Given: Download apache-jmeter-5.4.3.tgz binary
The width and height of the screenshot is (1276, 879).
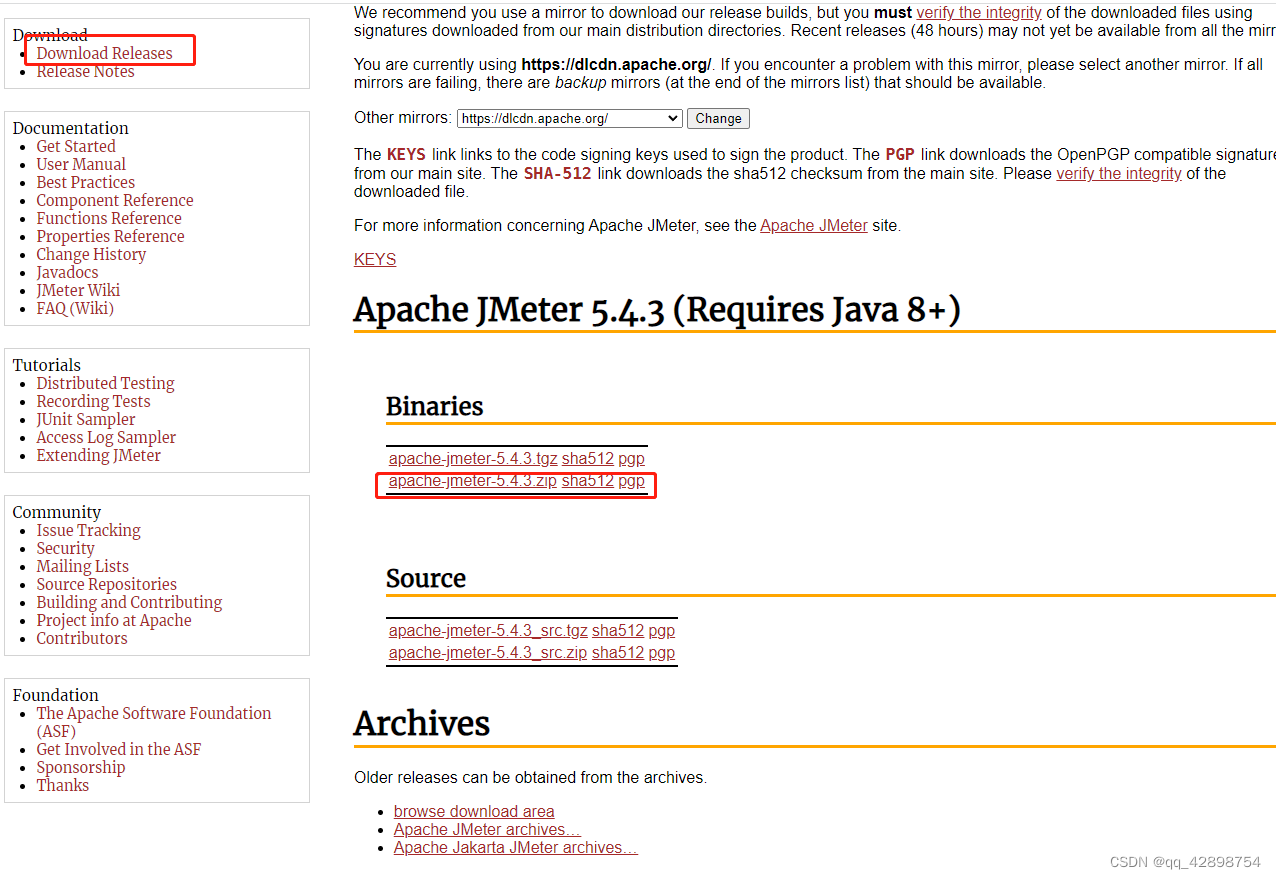Looking at the screenshot, I should 473,459.
